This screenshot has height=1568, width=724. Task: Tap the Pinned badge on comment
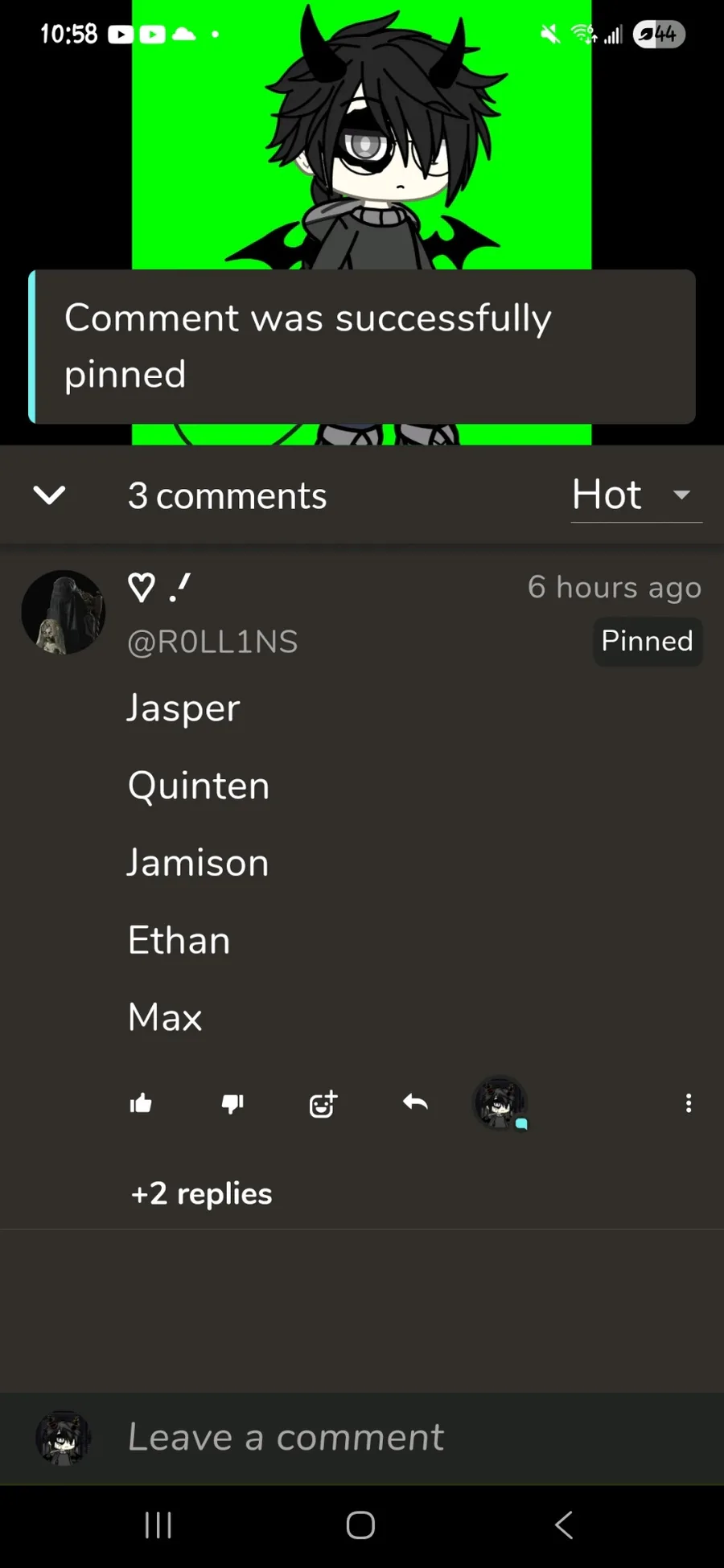coord(648,641)
